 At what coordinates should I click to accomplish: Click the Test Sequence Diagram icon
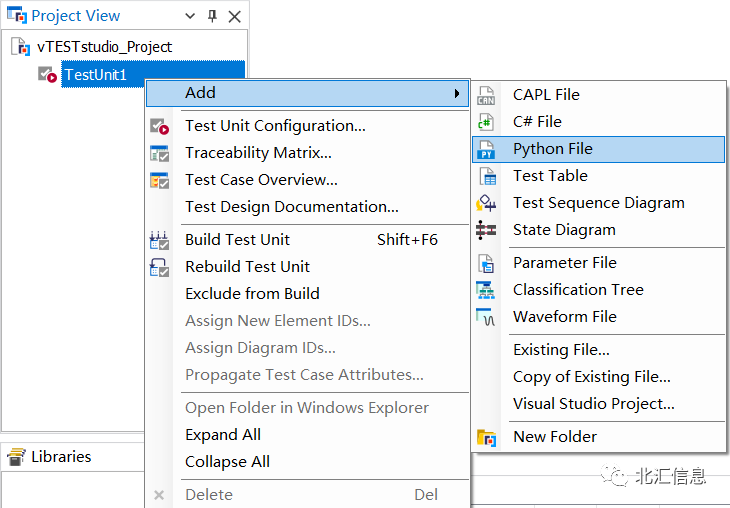(486, 203)
